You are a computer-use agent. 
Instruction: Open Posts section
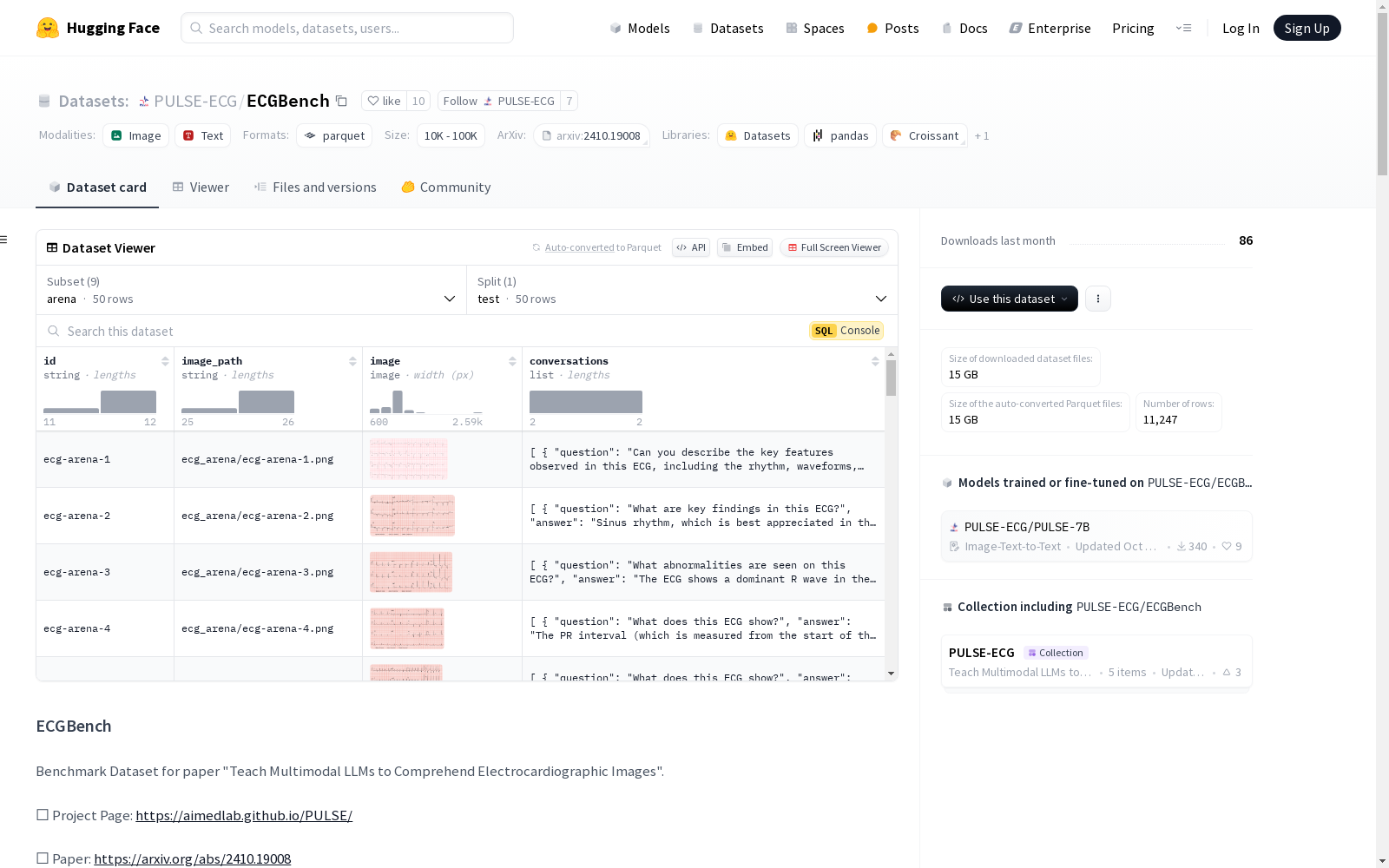(x=892, y=28)
